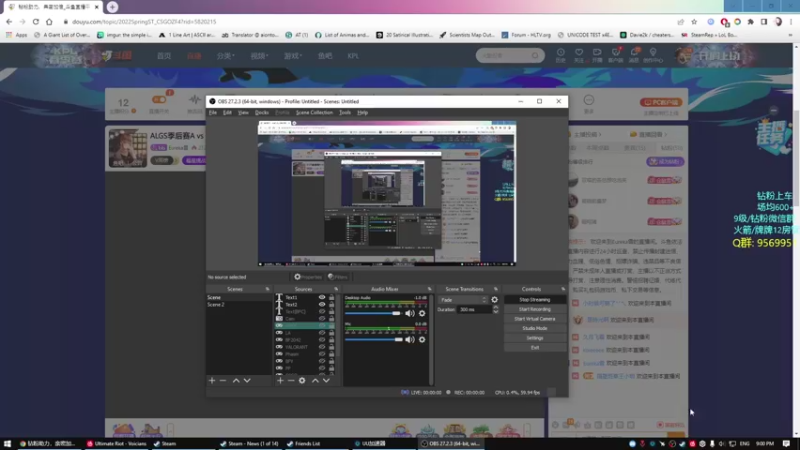Toggle visibility of the Text1 source
The width and height of the screenshot is (800, 450).
click(322, 297)
